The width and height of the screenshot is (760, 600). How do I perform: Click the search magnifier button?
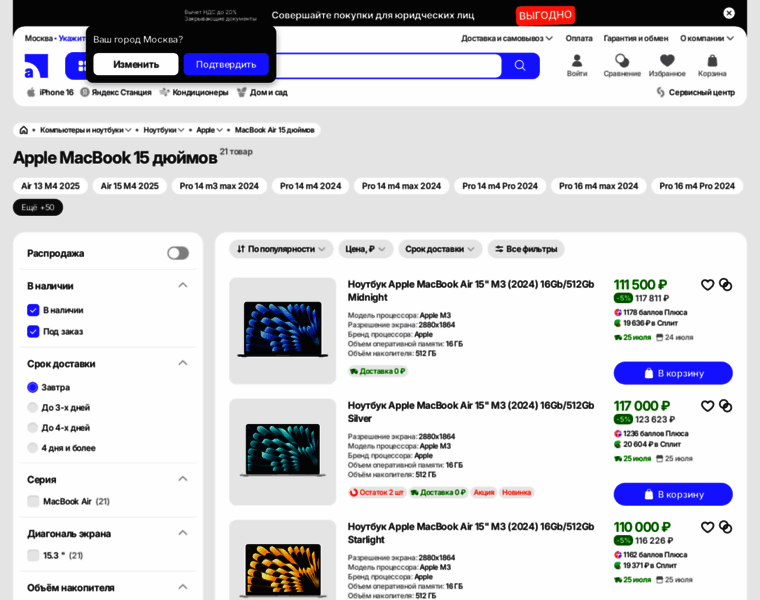(520, 65)
